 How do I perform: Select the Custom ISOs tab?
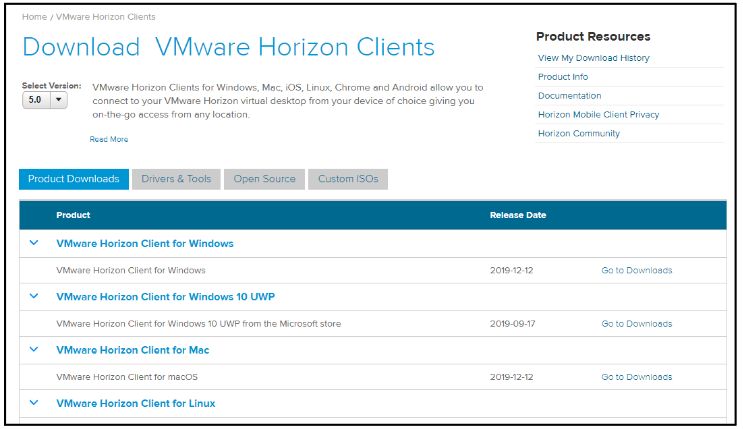point(348,179)
